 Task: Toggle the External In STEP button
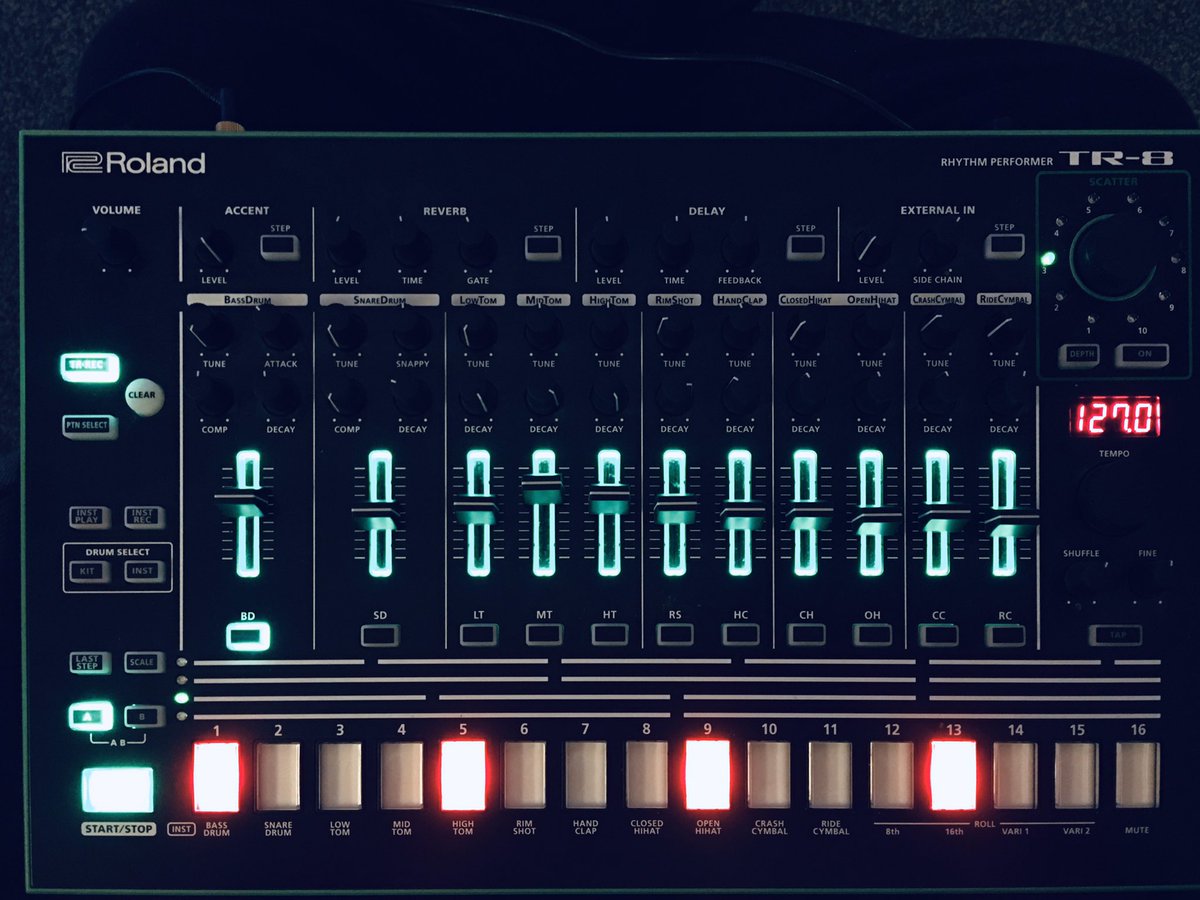point(1004,247)
